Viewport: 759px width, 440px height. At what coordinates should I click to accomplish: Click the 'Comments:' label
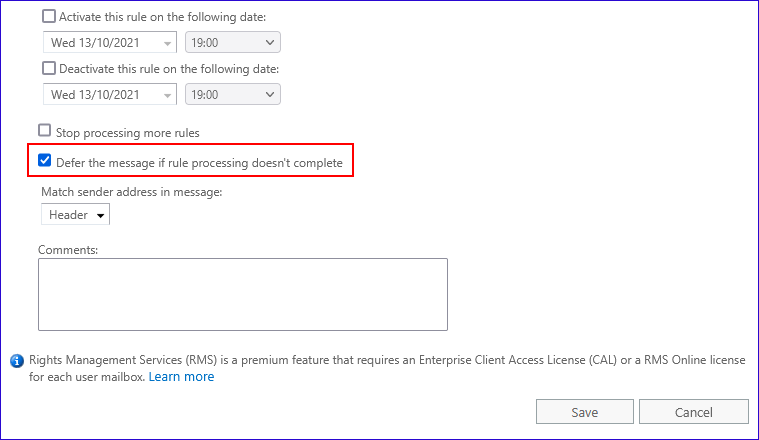click(x=68, y=249)
